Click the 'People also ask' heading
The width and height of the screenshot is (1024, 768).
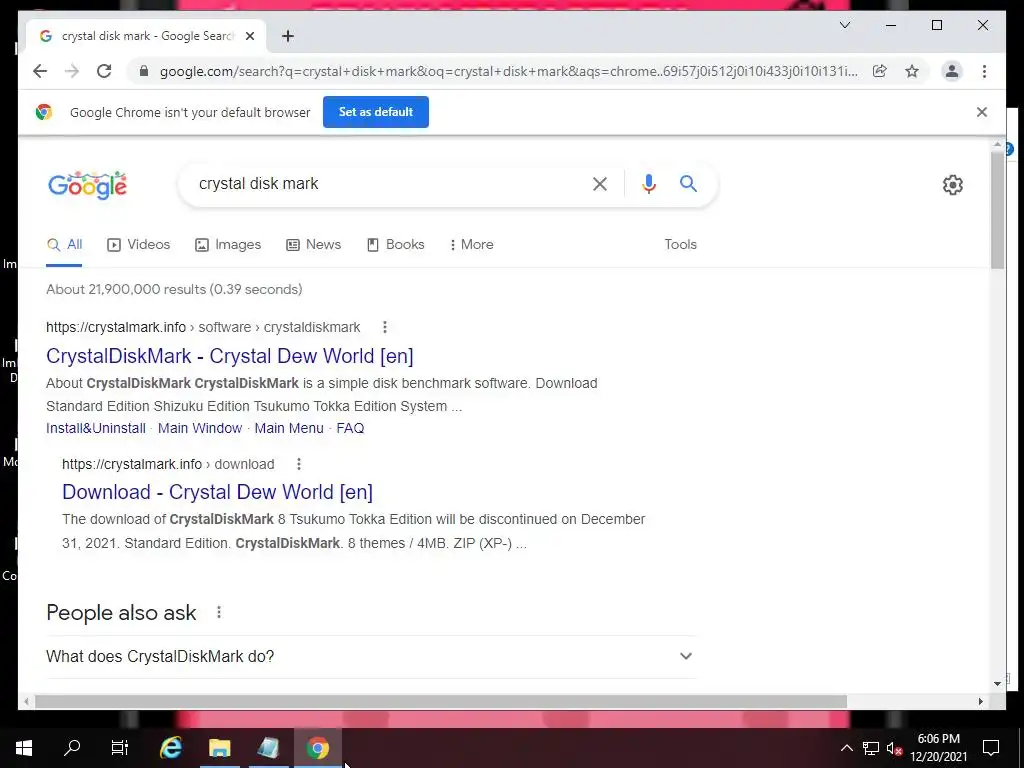121,613
